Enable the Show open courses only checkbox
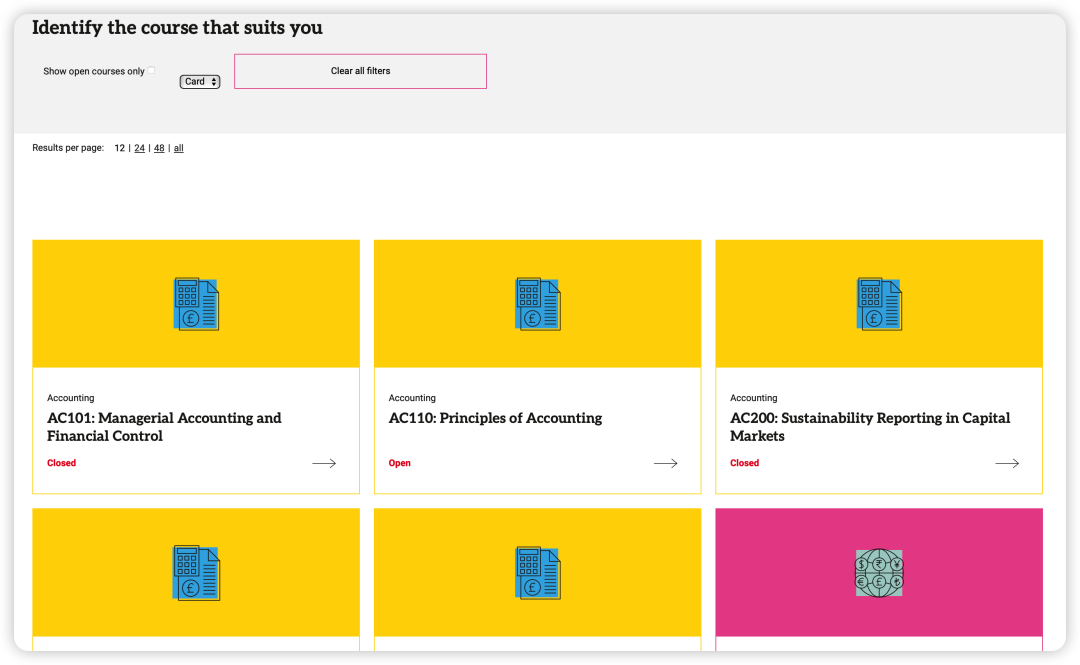The height and width of the screenshot is (665, 1080). [152, 70]
